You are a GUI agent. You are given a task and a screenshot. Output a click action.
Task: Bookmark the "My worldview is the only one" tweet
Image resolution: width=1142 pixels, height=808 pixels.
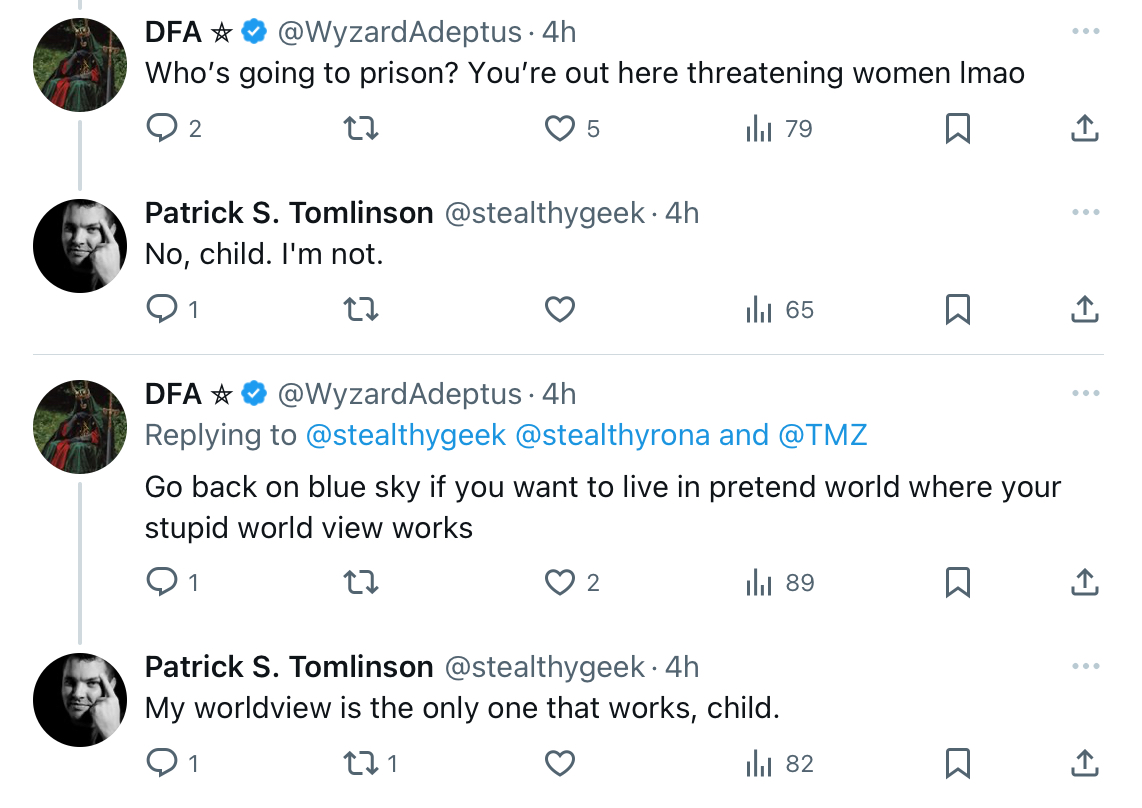click(x=957, y=764)
